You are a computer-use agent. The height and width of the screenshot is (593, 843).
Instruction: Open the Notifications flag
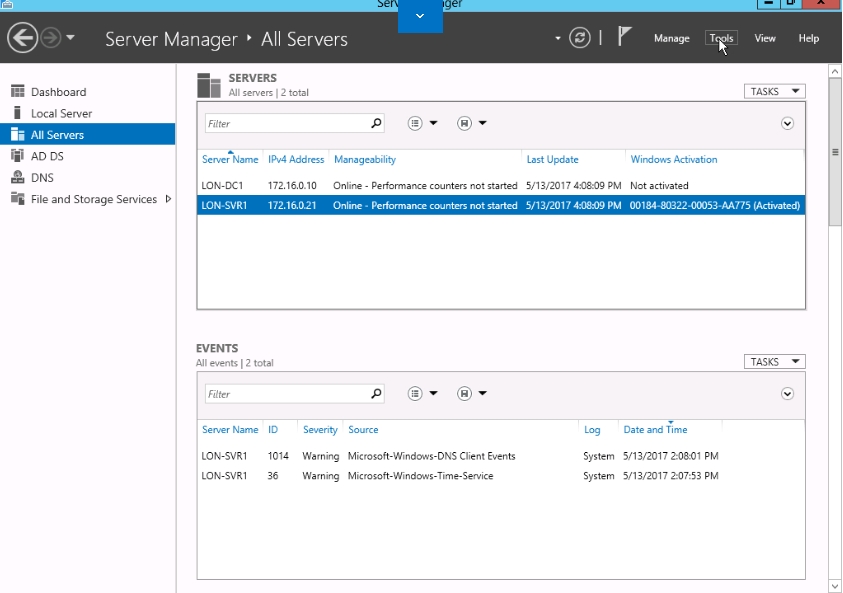click(624, 37)
